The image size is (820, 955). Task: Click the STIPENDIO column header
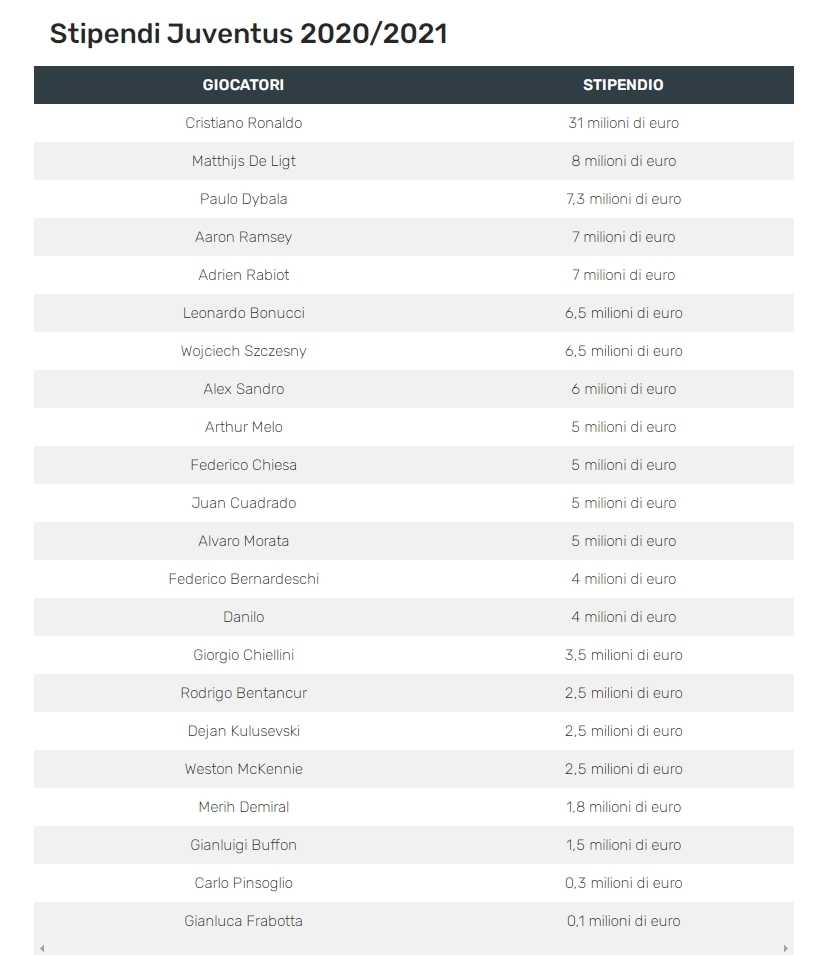coord(623,85)
